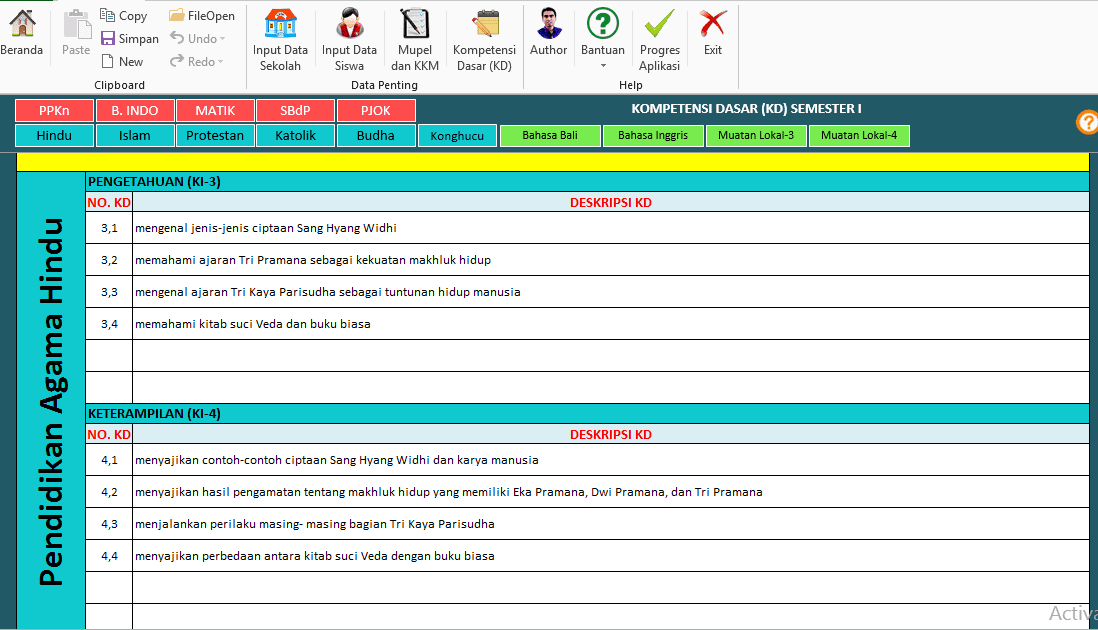Open Mupel dan KKM
This screenshot has height=630, width=1098.
(x=415, y=41)
